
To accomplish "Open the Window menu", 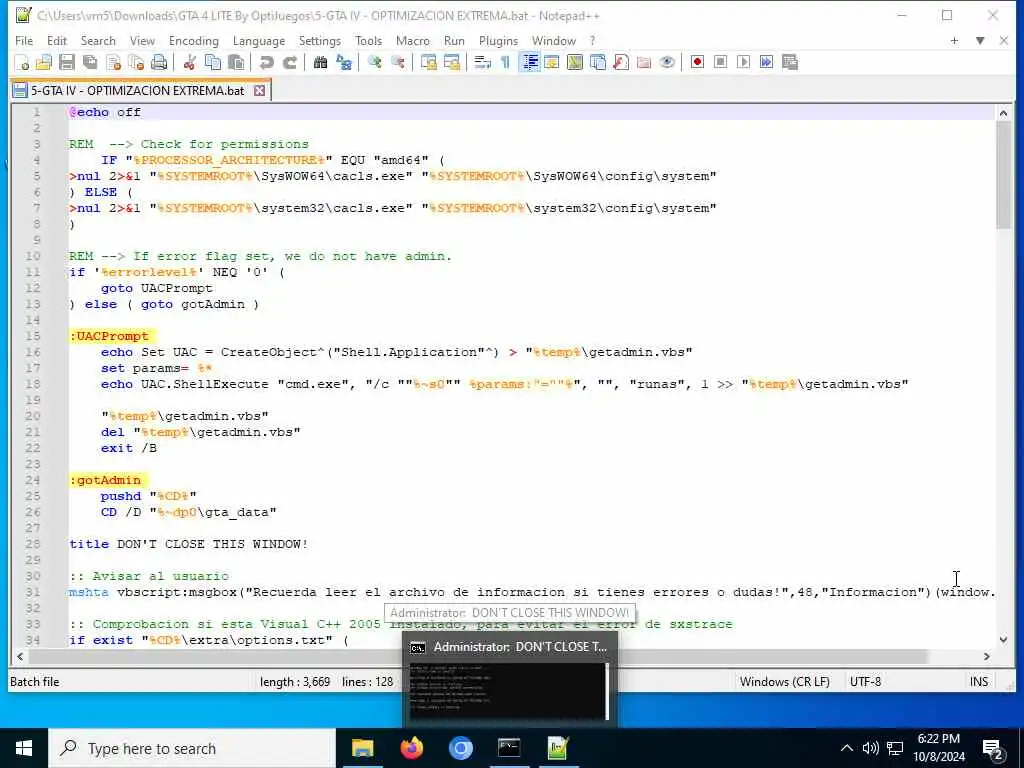I will pyautogui.click(x=554, y=40).
